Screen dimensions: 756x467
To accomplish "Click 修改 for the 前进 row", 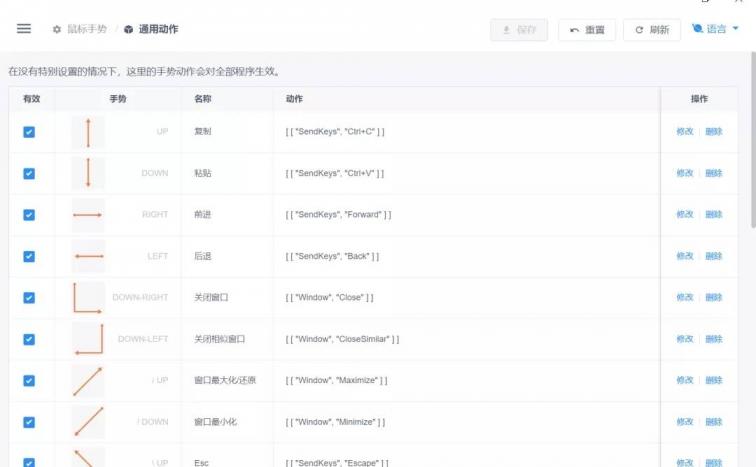I will (685, 214).
